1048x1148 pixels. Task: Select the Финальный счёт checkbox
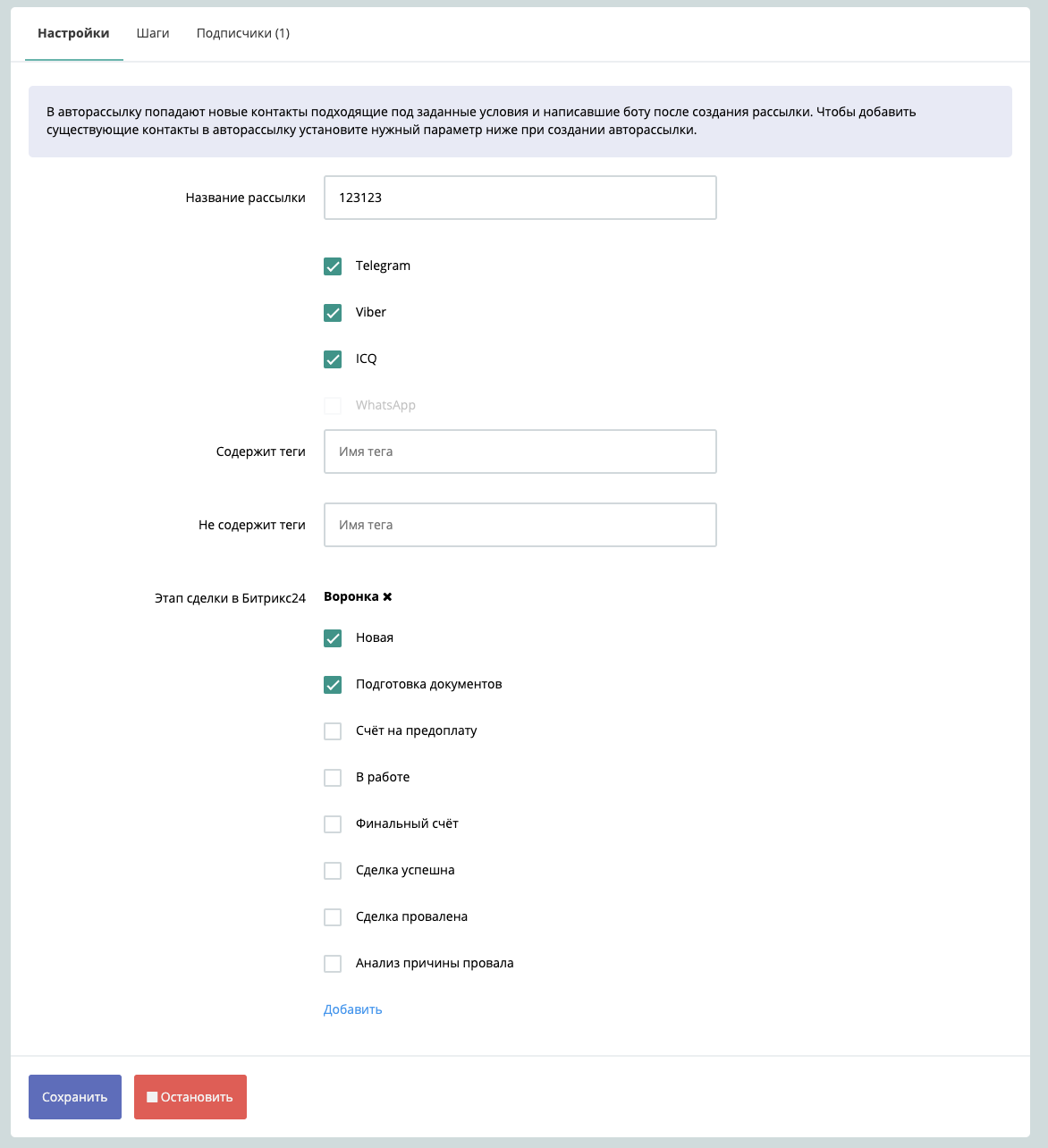pos(333,824)
